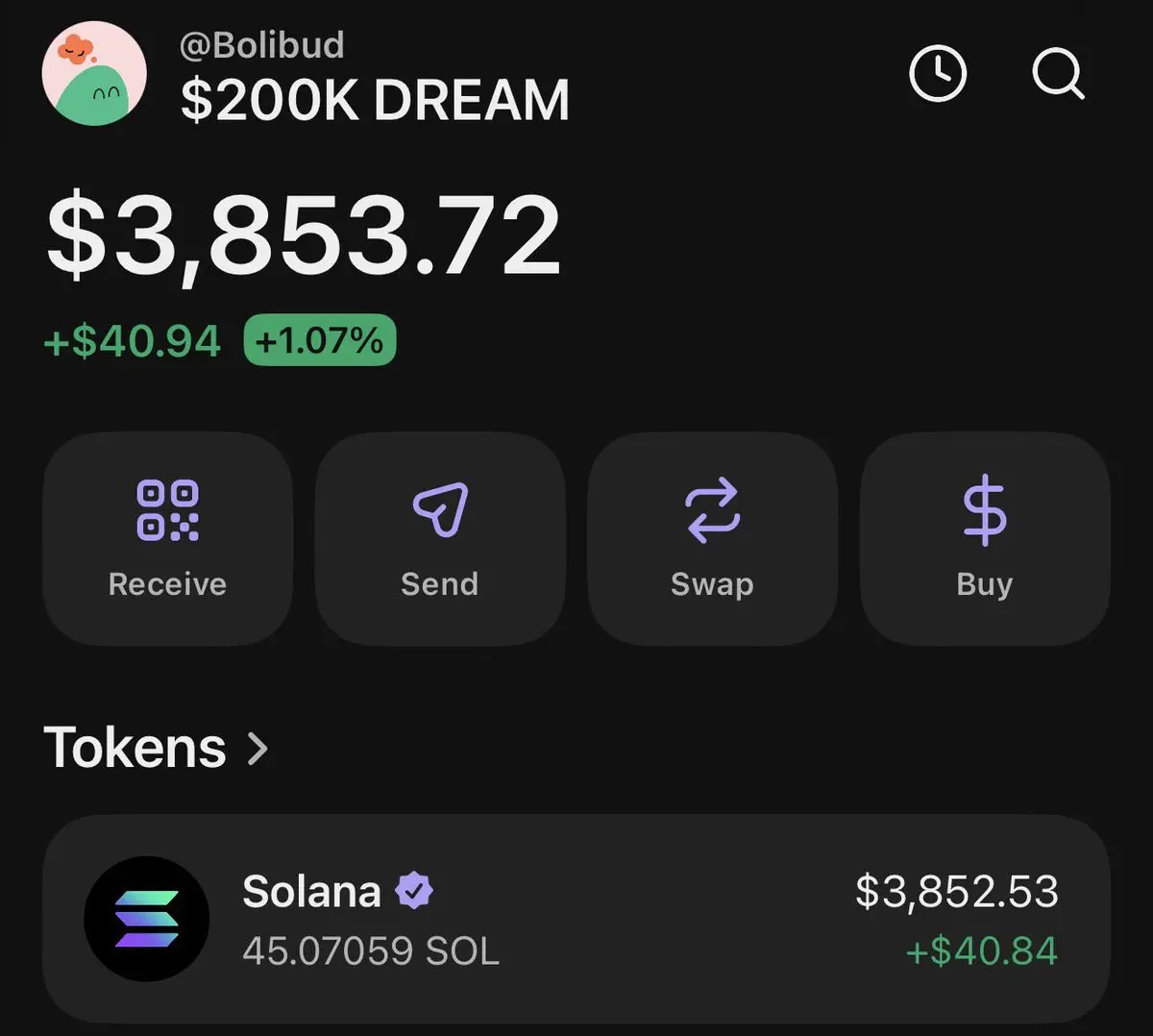Expand the Tokens section chevron
The height and width of the screenshot is (1036, 1153).
[258, 748]
